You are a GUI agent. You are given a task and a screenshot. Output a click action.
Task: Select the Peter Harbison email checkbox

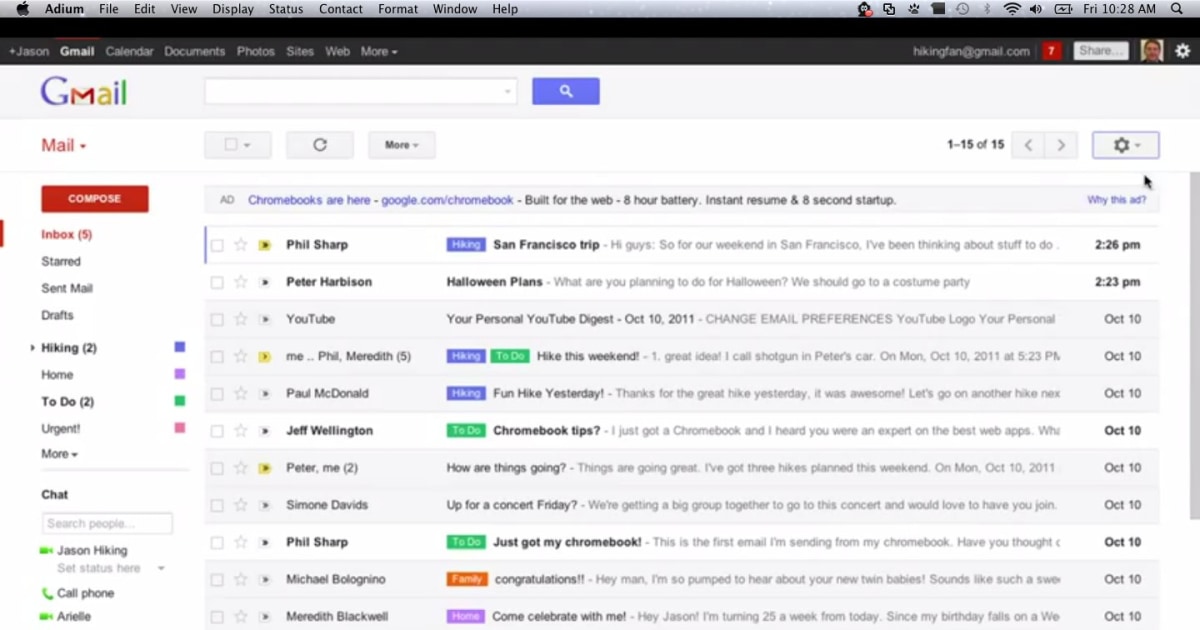point(217,282)
